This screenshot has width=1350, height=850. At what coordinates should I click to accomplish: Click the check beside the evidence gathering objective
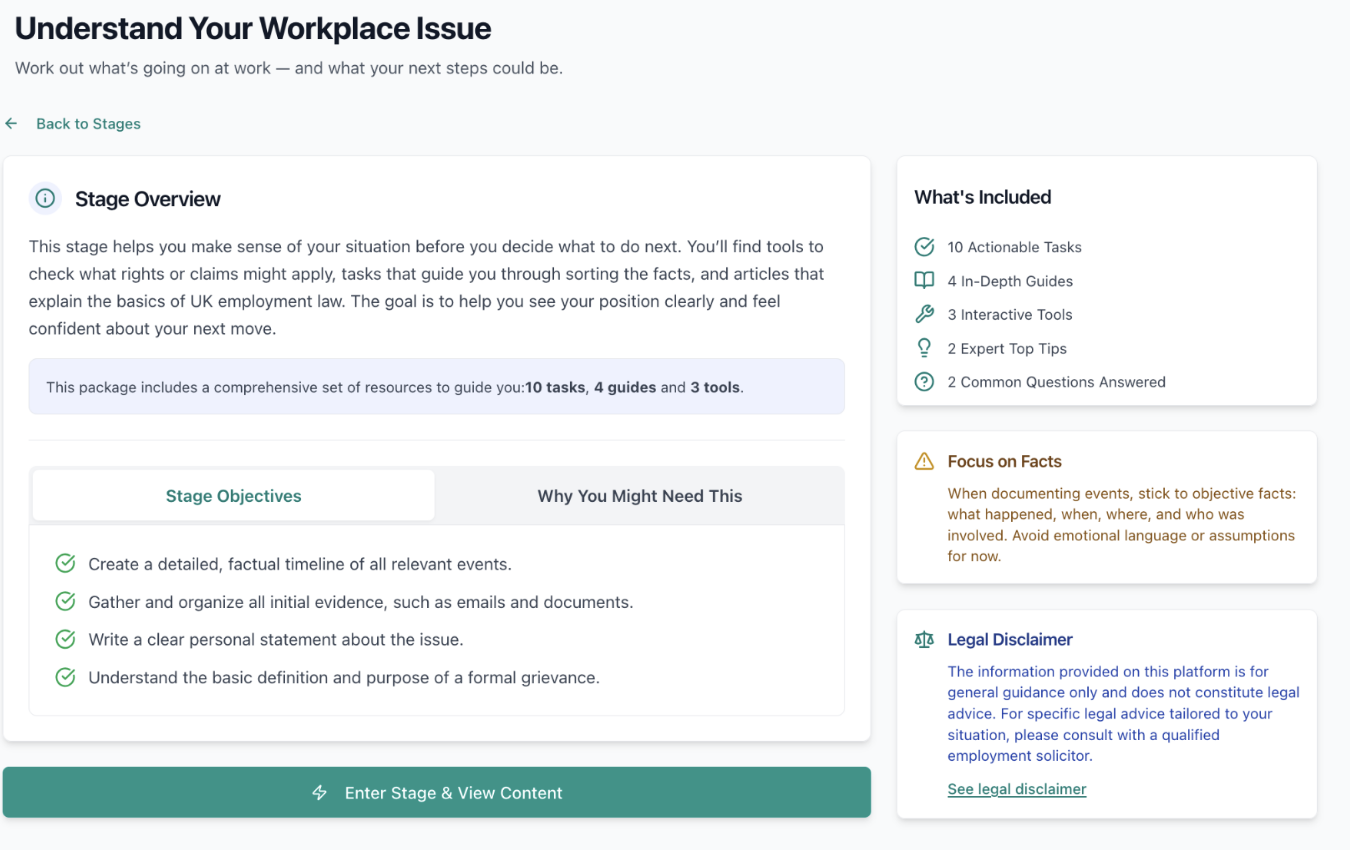coord(65,601)
